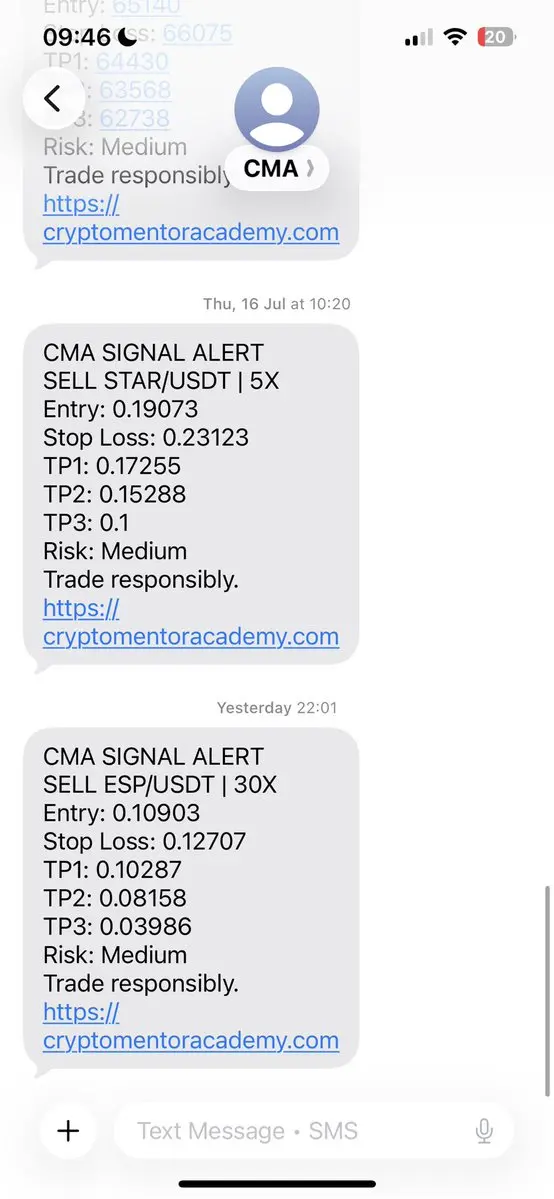The height and width of the screenshot is (1199, 554).
Task: Tap the battery indicator icon
Action: (496, 37)
